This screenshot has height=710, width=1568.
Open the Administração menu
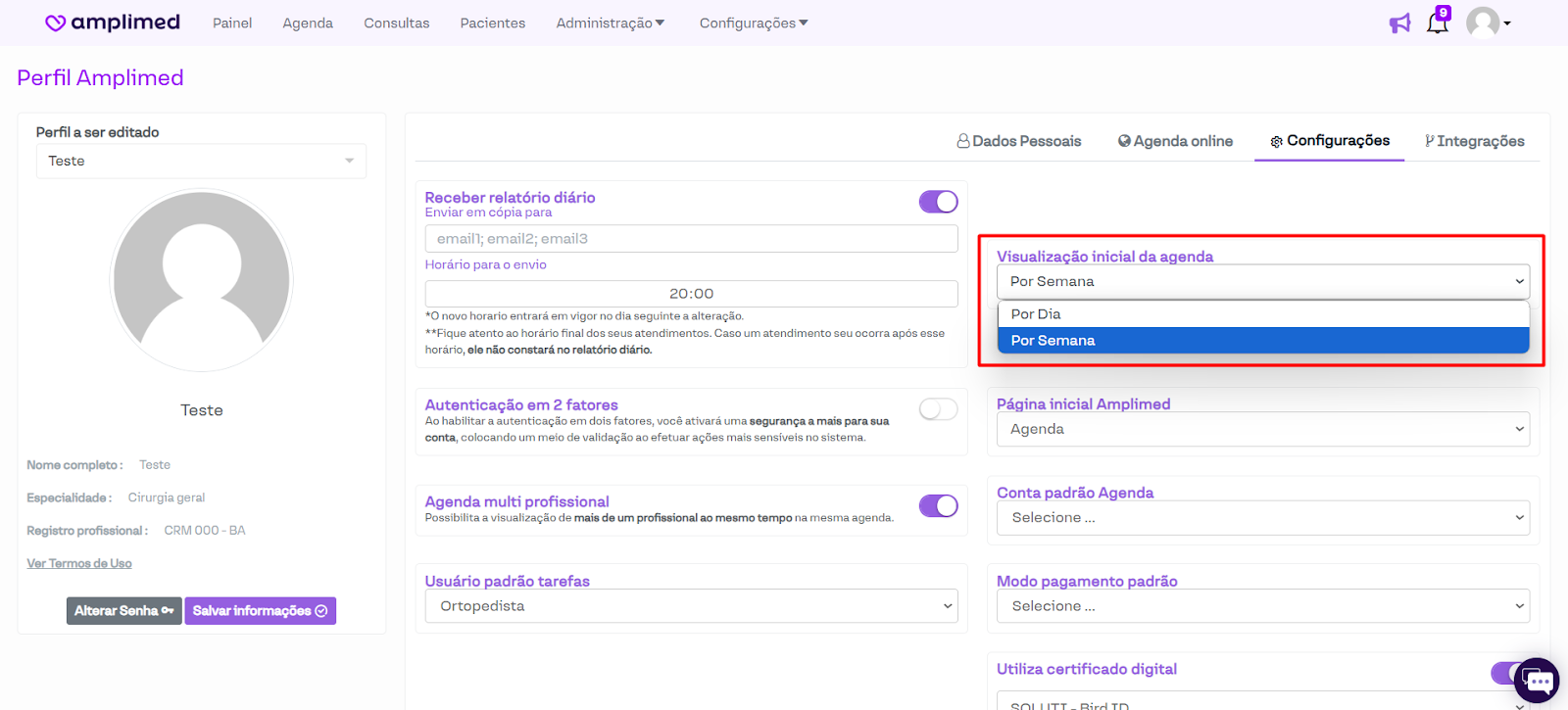pyautogui.click(x=610, y=23)
